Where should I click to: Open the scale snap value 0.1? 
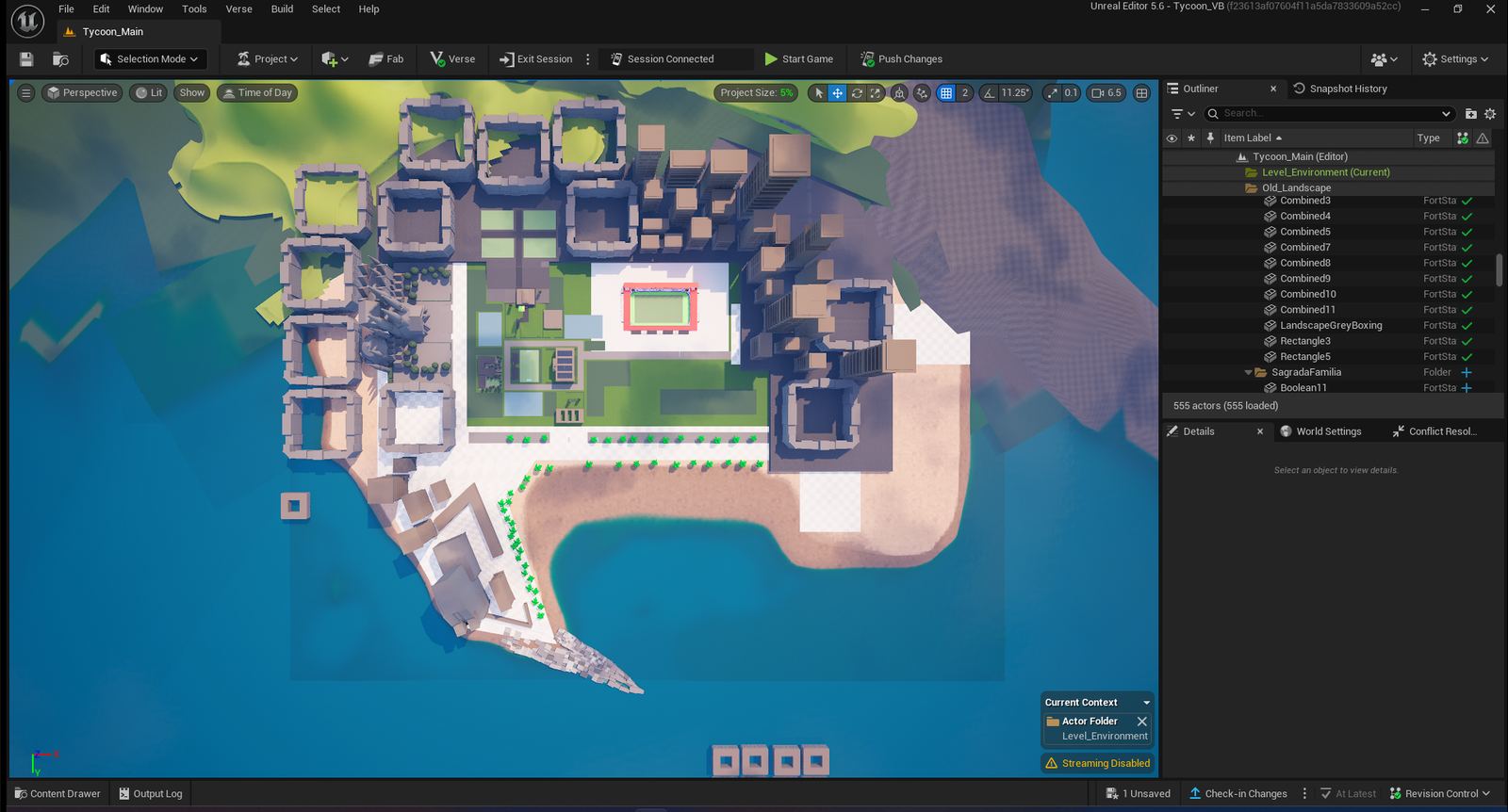click(x=1071, y=93)
